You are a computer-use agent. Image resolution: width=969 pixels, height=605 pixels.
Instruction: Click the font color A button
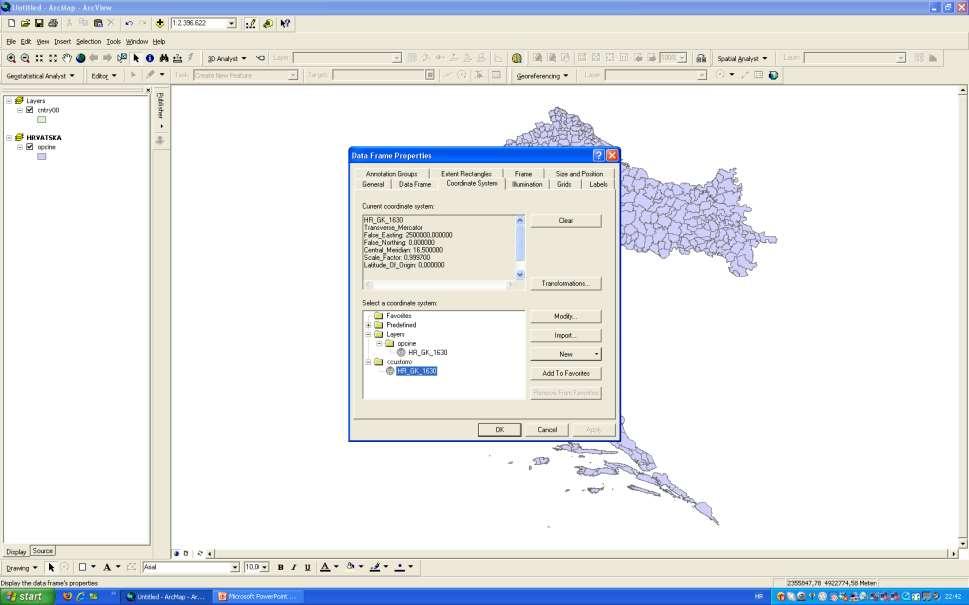(325, 567)
